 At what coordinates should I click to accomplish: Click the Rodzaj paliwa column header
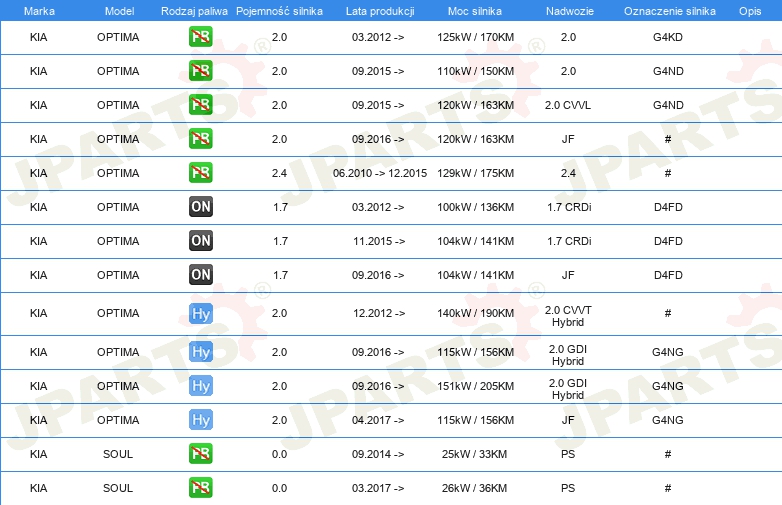pyautogui.click(x=194, y=11)
